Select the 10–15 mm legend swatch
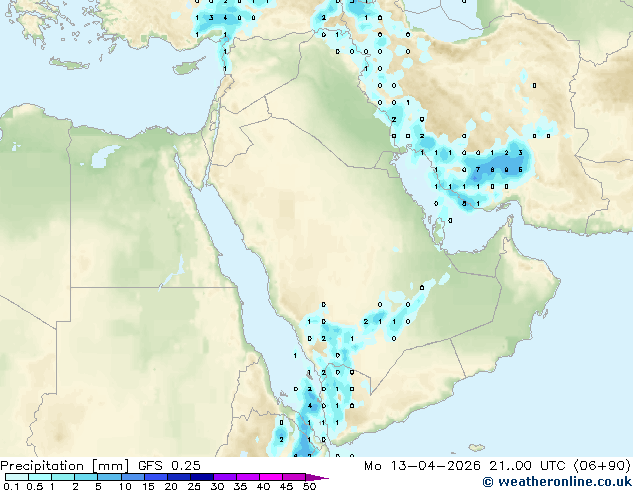634x490 pixels. coord(132,477)
